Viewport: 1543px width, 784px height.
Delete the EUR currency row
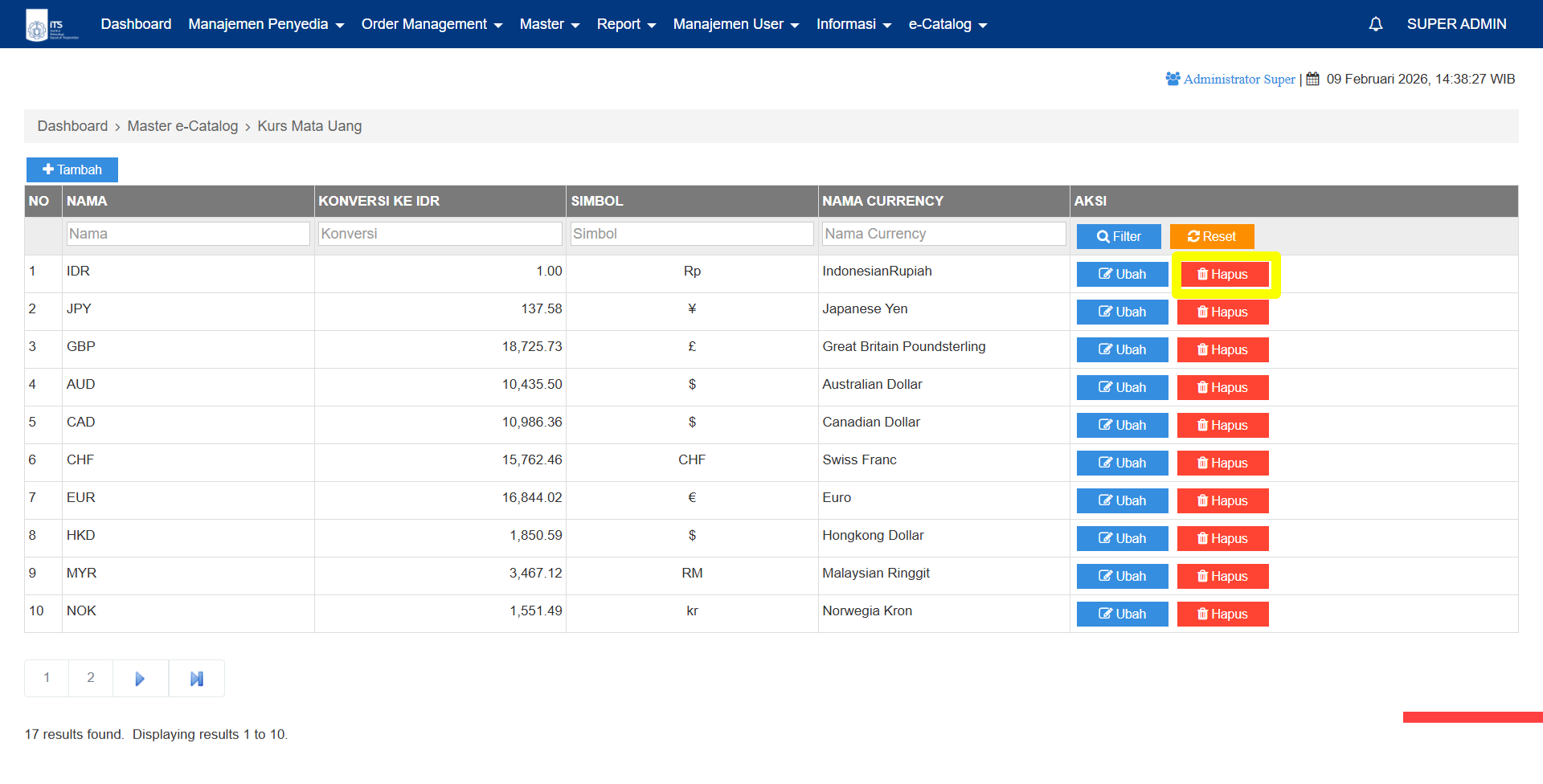pos(1222,500)
